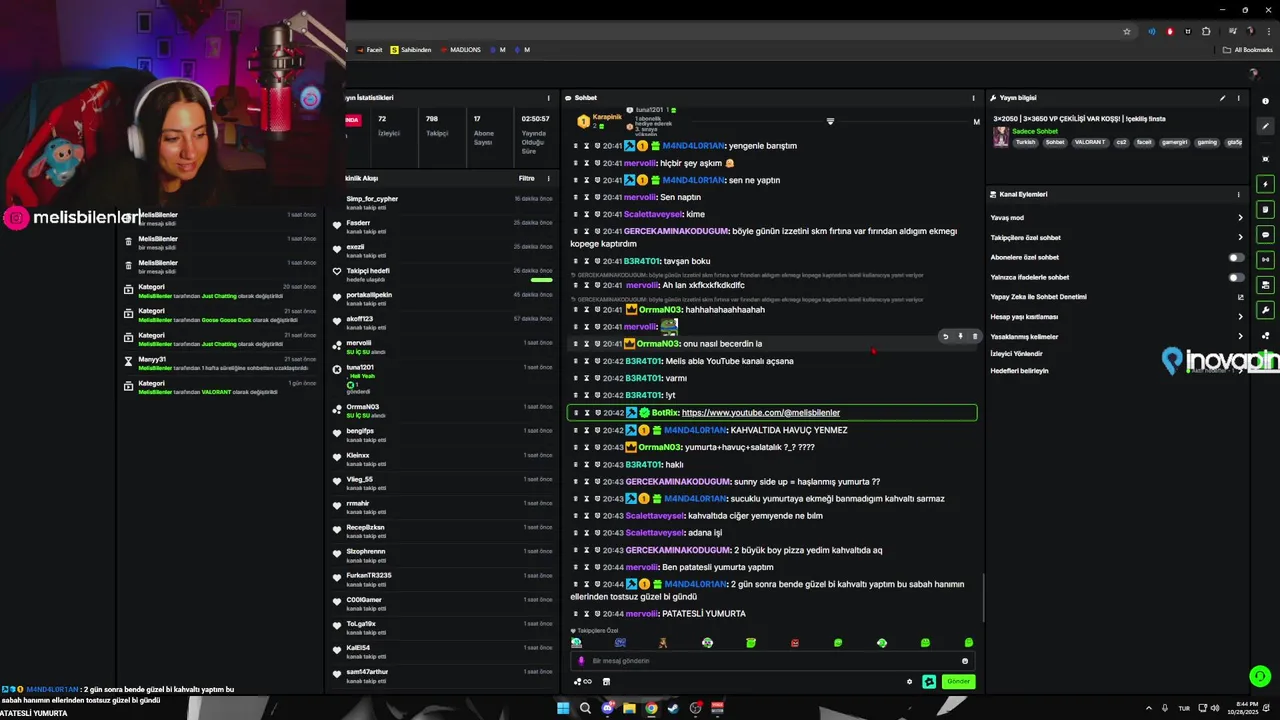The width and height of the screenshot is (1280, 720).
Task: Open the three-dot menu of Sohbet panel
Action: [x=973, y=98]
